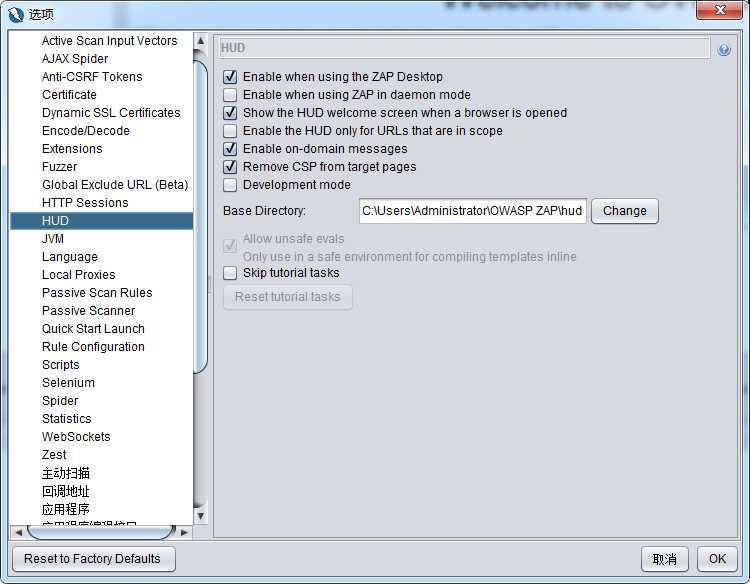Click horizontal scrollbar left arrow
The image size is (750, 584).
coord(19,532)
